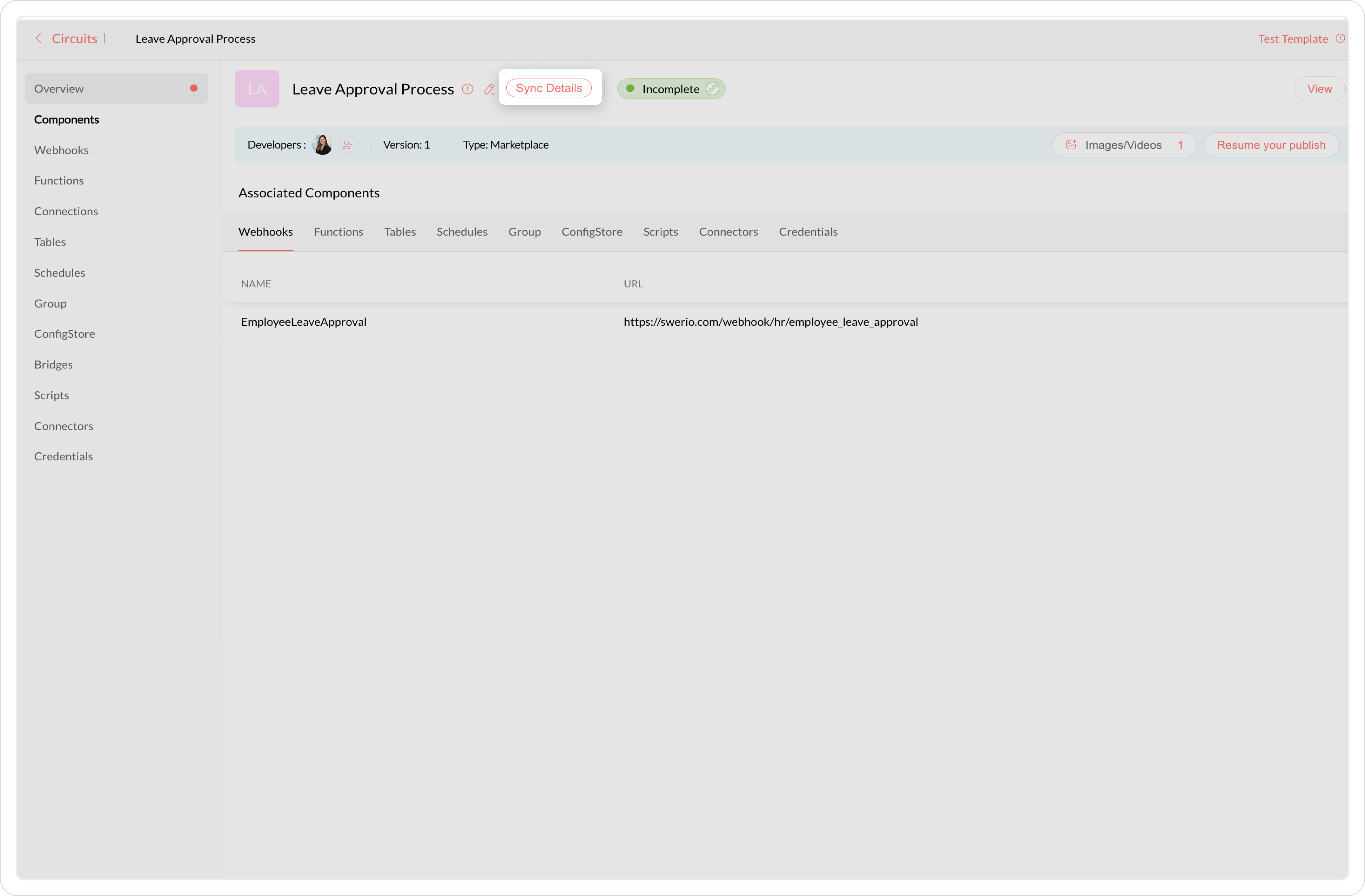This screenshot has width=1365, height=896.
Task: Switch to the Scripts tab
Action: (660, 231)
